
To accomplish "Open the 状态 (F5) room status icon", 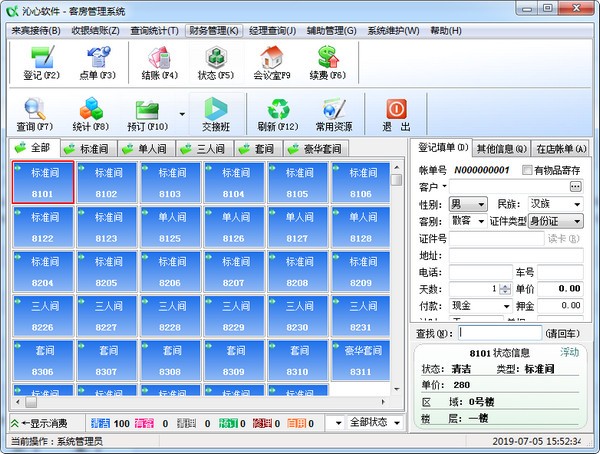I will 216,62.
